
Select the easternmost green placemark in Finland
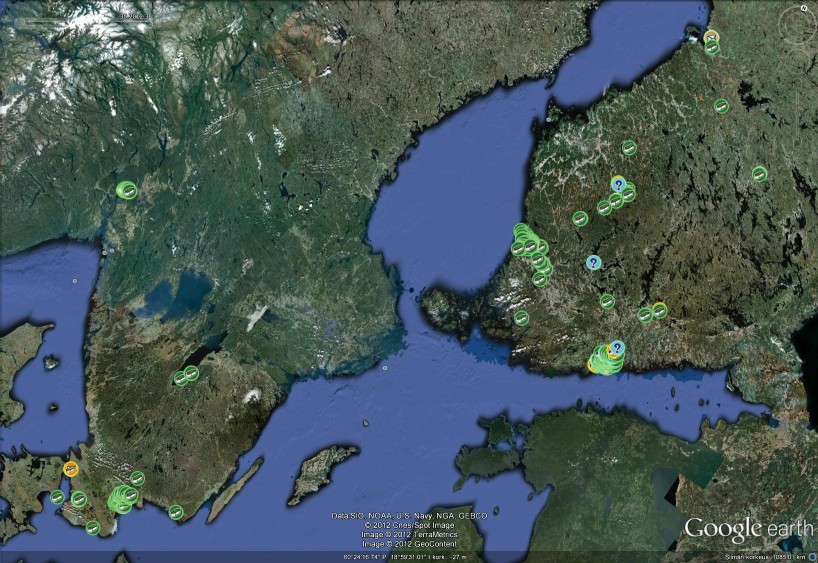[759, 174]
